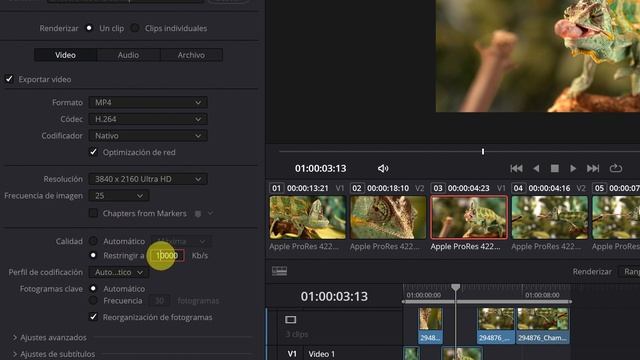640x360 pixels.
Task: Select timeline clip labeled 294876_...
Action: tap(496, 326)
